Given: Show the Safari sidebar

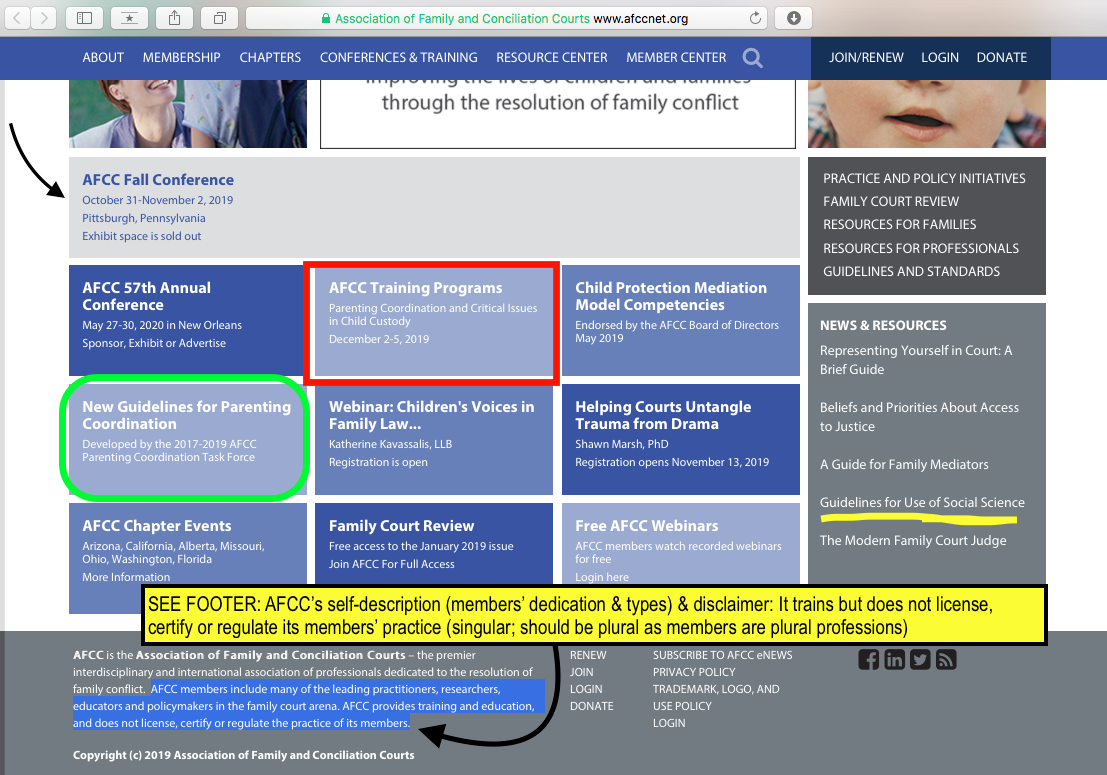Looking at the screenshot, I should click(x=84, y=18).
